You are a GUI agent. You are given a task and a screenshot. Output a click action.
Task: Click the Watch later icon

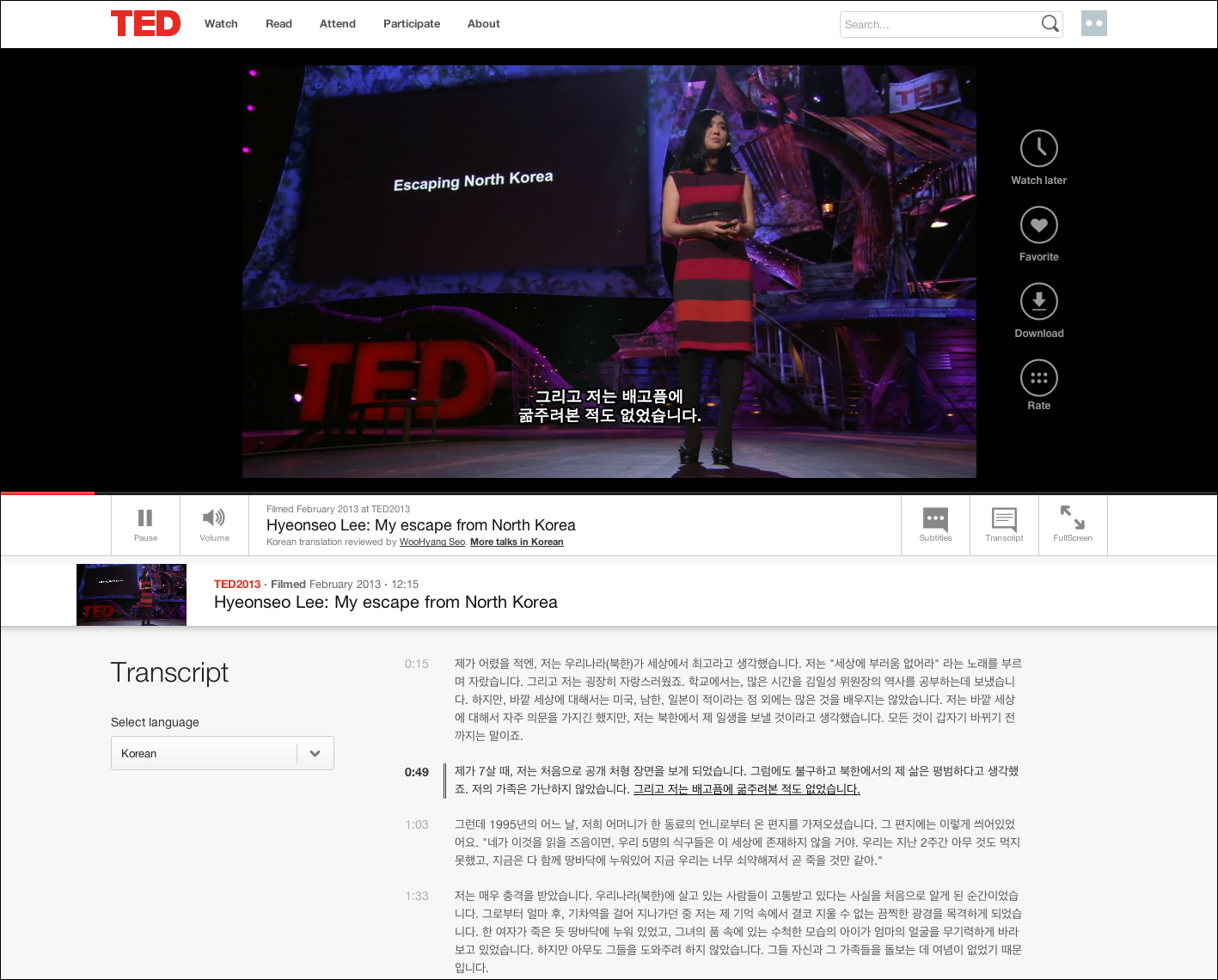(x=1038, y=146)
